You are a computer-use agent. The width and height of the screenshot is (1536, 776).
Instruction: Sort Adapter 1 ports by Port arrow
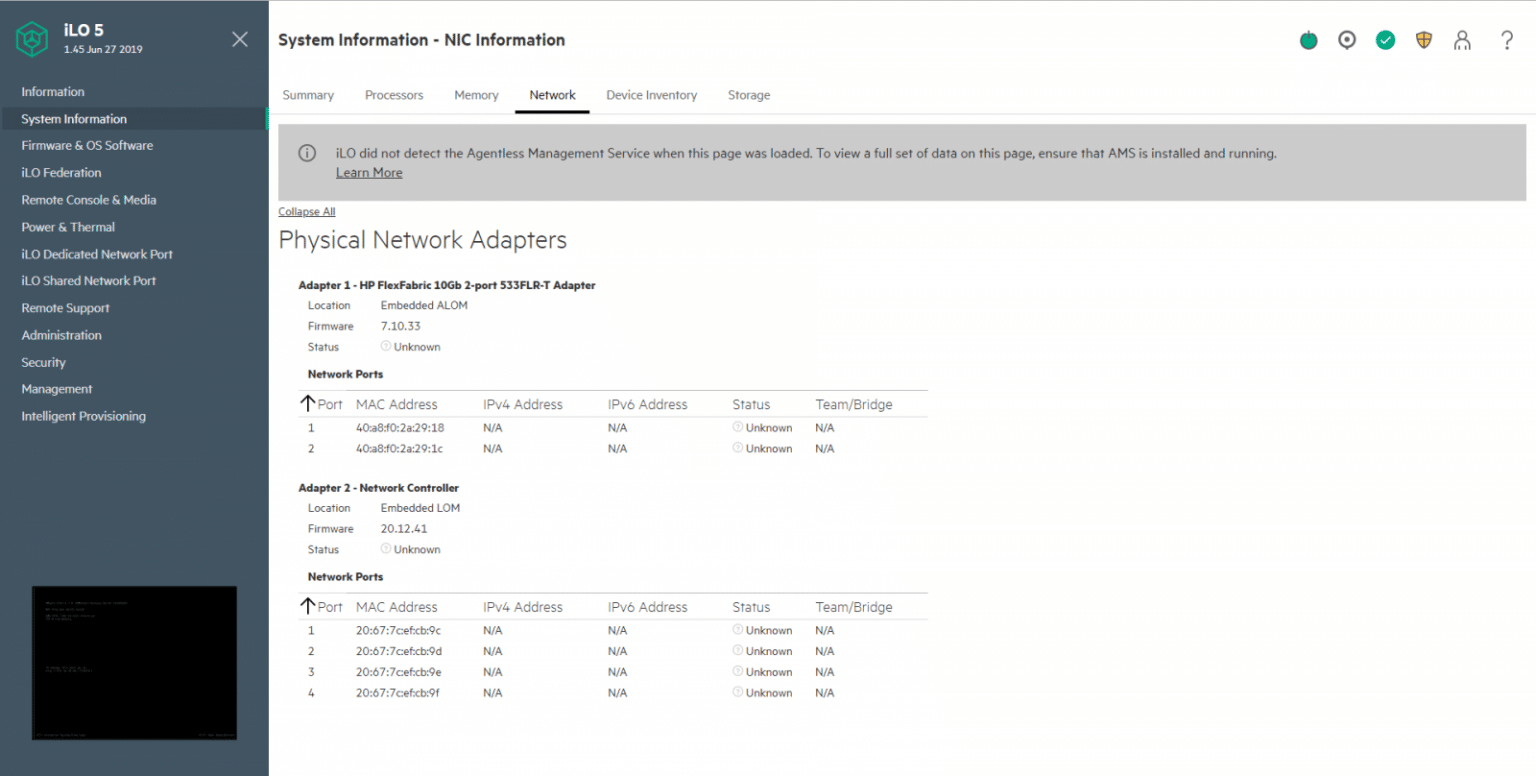[307, 404]
